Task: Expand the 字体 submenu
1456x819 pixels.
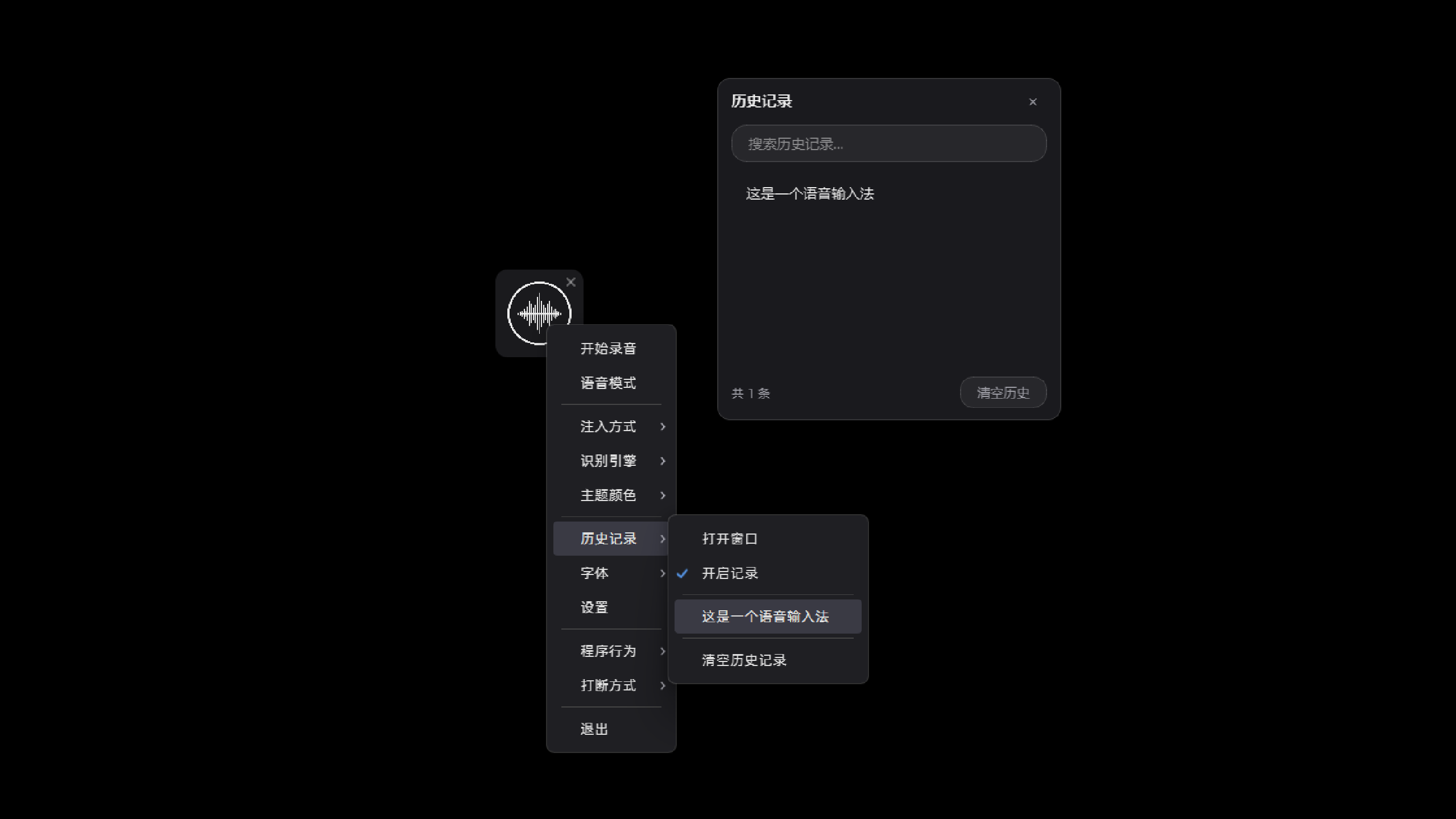Action: [x=611, y=573]
